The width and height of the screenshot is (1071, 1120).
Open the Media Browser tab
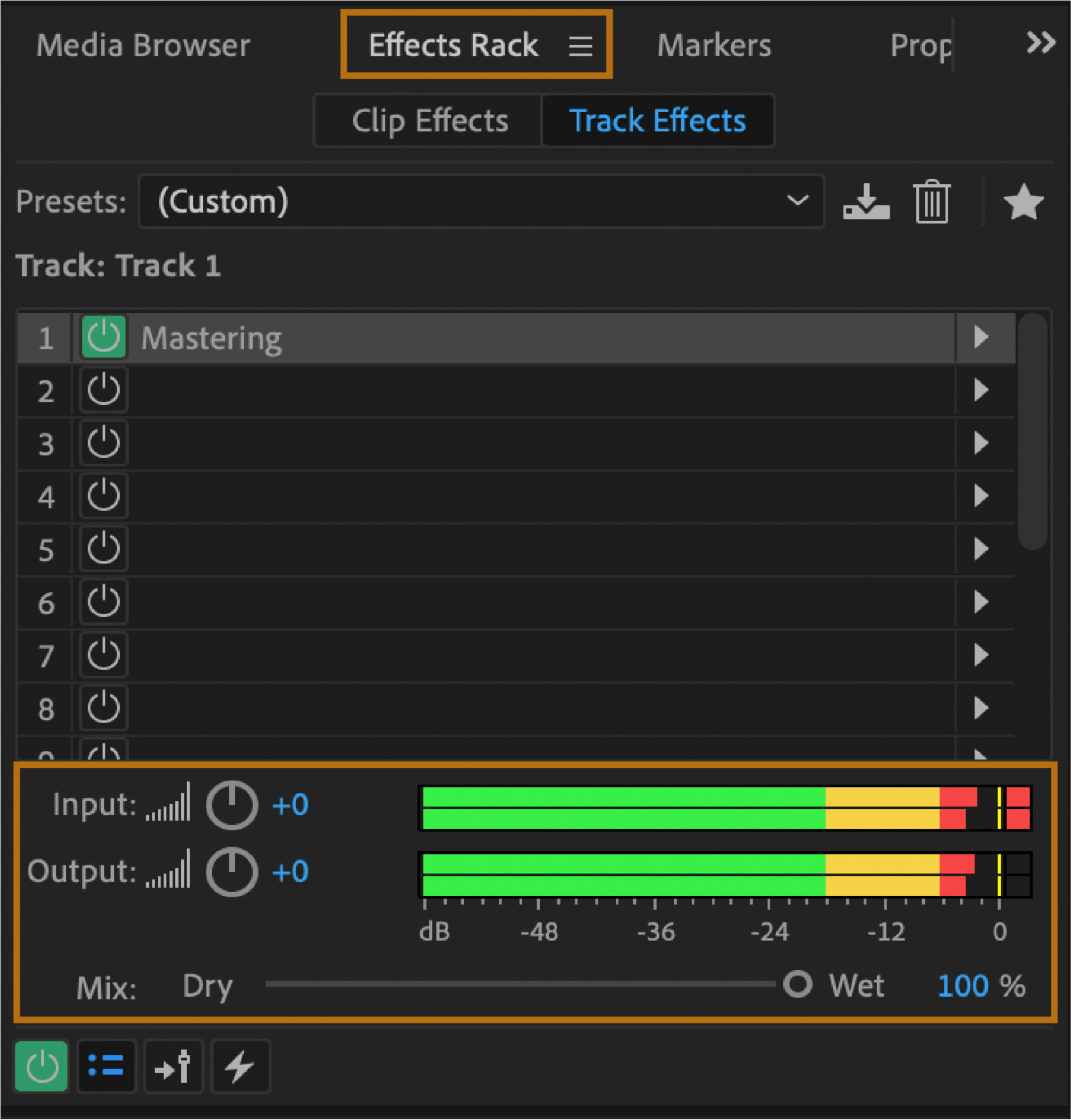tap(143, 46)
